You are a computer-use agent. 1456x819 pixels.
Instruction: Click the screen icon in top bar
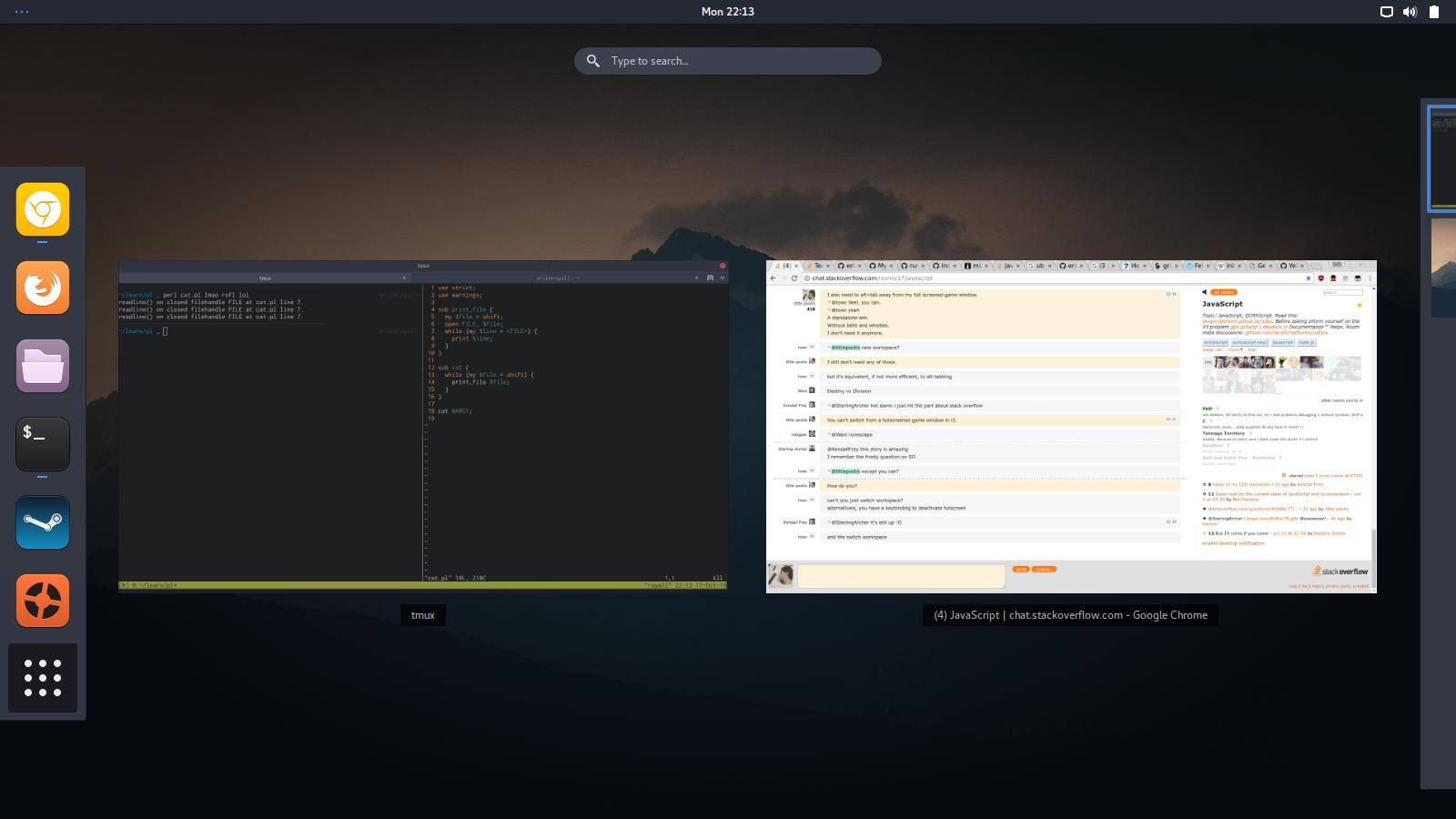click(1387, 12)
